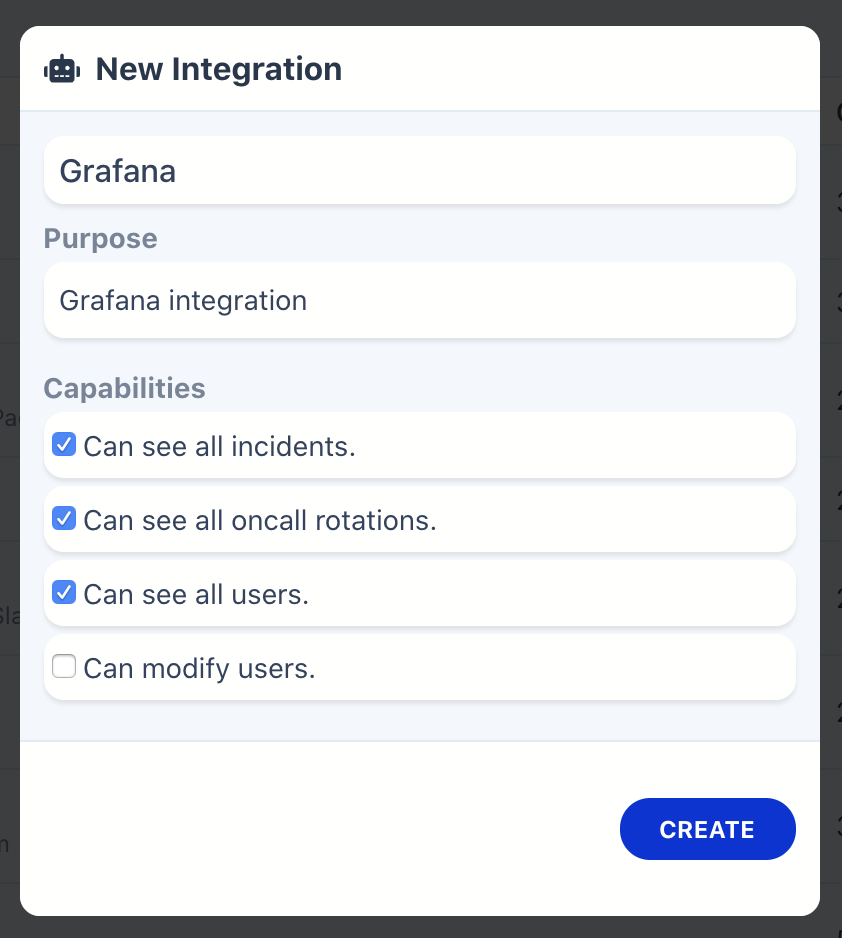Click the Purpose field label

(x=100, y=239)
